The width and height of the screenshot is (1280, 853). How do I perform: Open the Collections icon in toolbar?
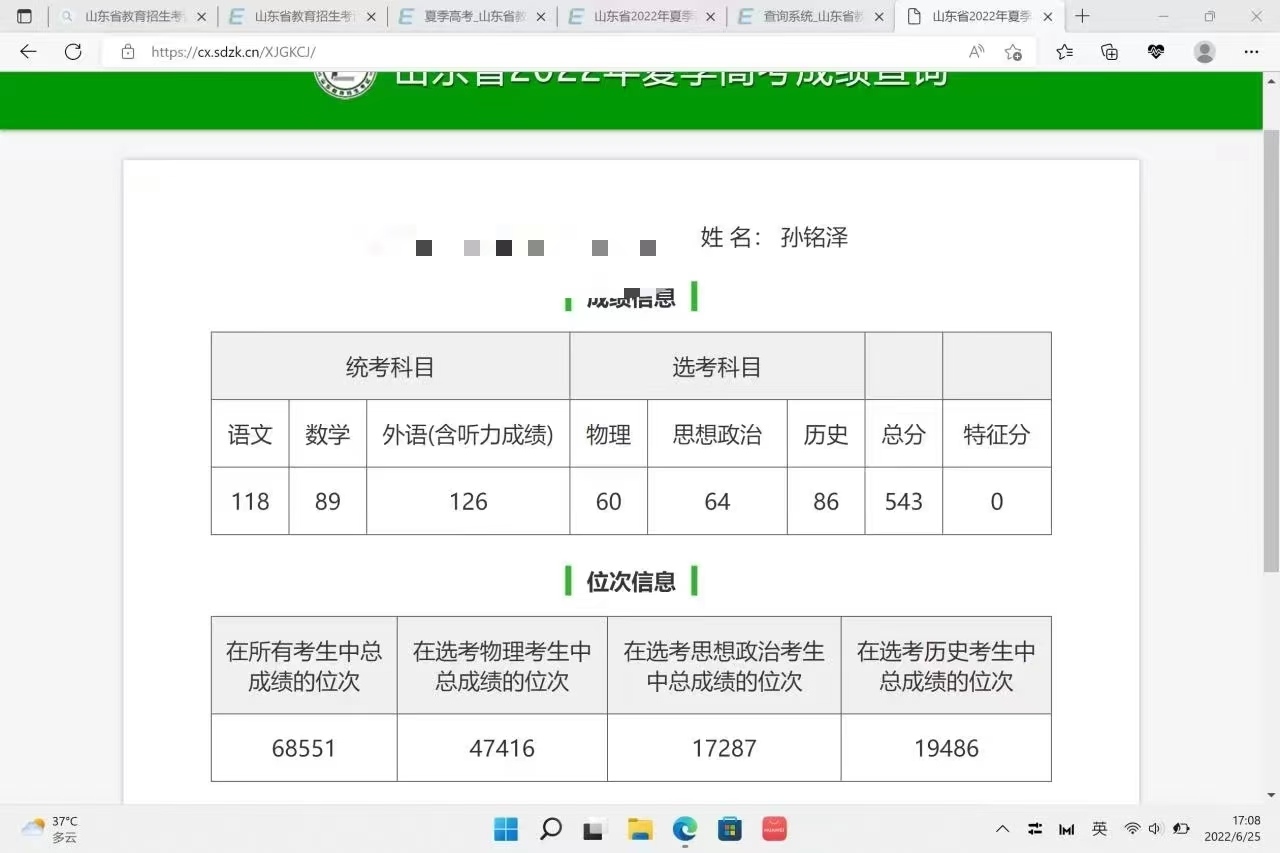coord(1109,52)
